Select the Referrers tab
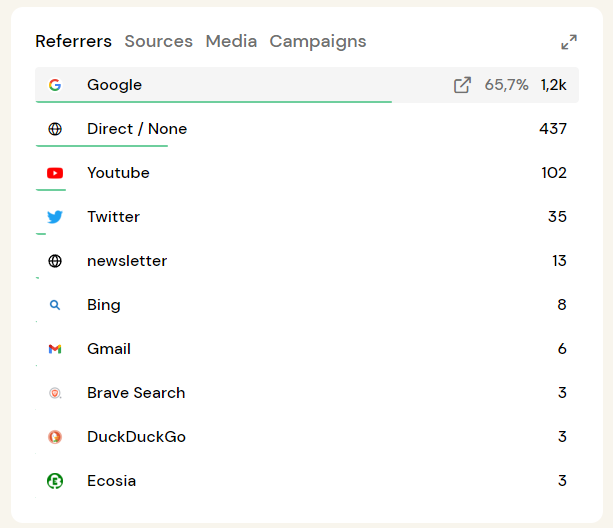This screenshot has width=613, height=528. point(73,41)
